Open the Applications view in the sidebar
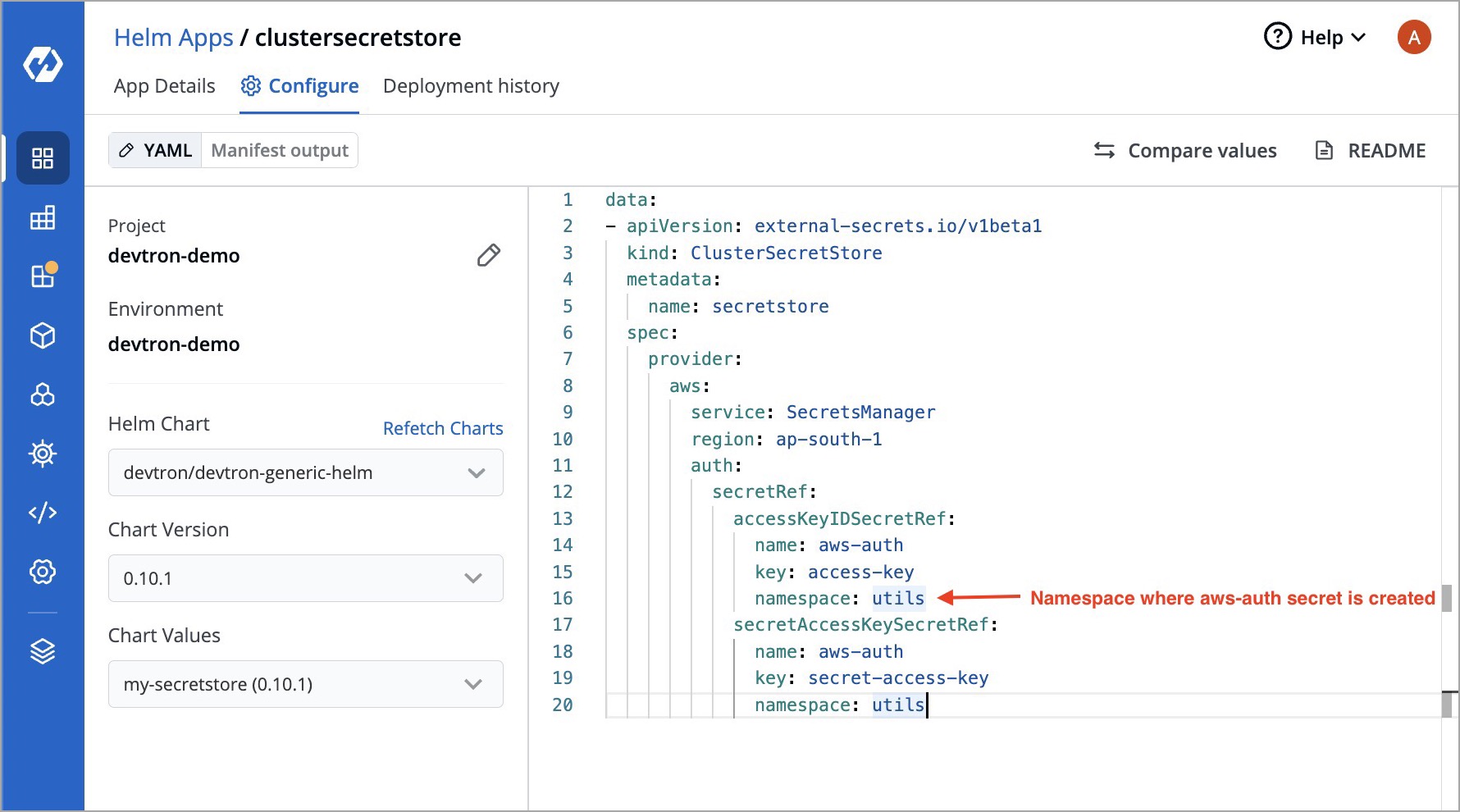This screenshot has width=1460, height=812. click(42, 158)
